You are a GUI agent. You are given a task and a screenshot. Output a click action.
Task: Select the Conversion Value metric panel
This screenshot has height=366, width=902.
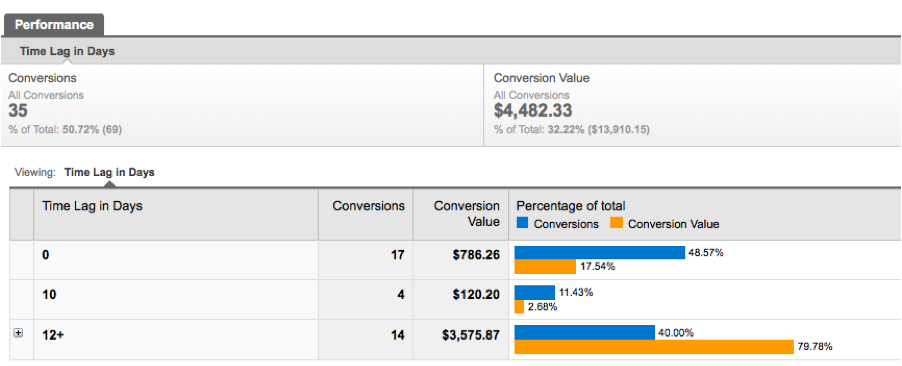pyautogui.click(x=693, y=105)
